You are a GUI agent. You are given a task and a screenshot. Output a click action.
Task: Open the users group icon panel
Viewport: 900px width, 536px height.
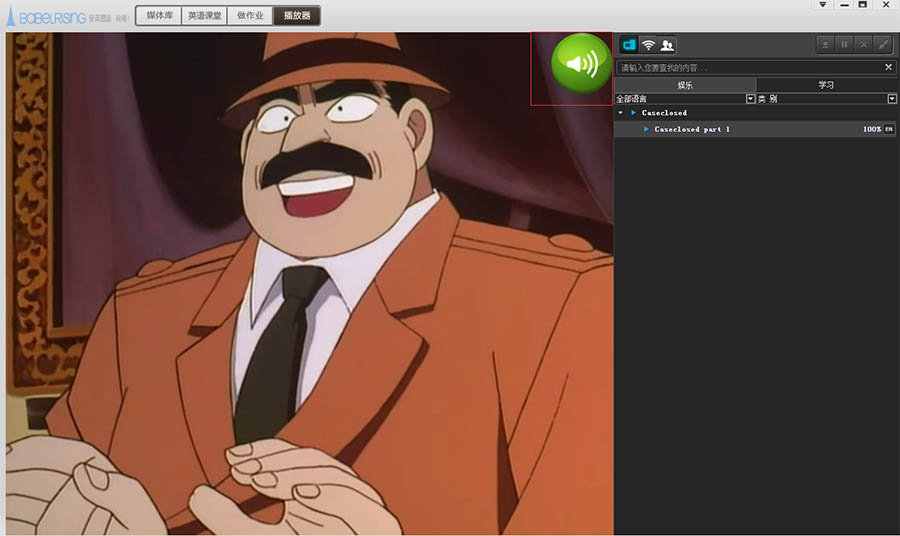point(667,45)
